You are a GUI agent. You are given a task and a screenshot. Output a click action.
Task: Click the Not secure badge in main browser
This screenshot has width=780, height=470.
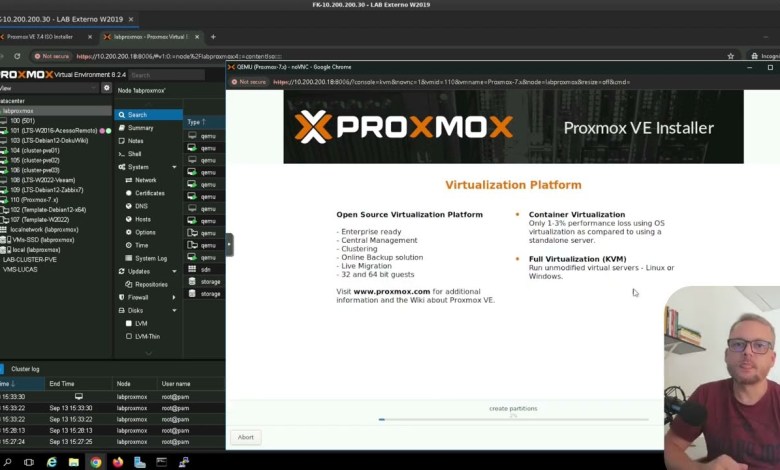pyautogui.click(x=52, y=56)
